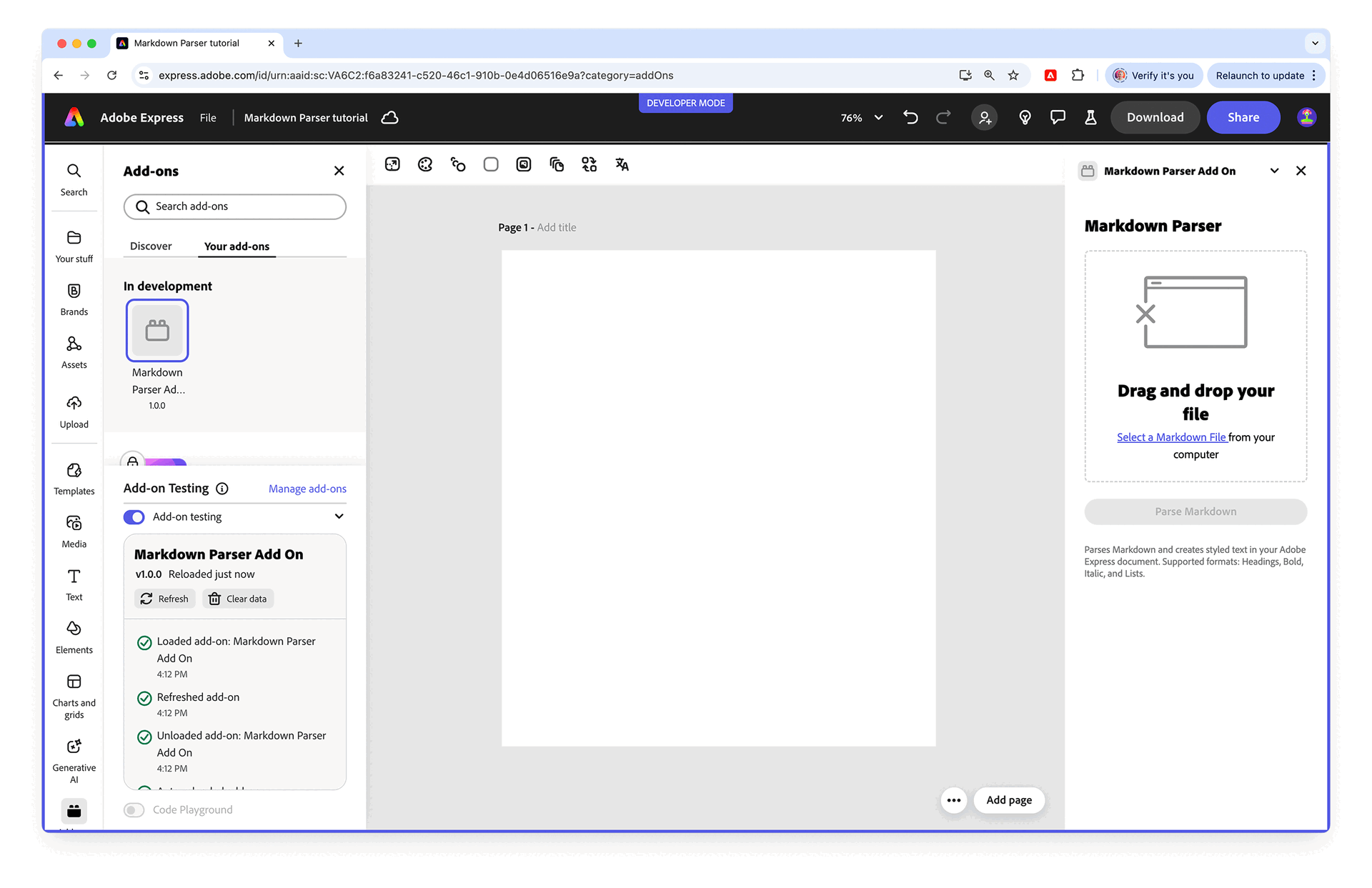Open the lightbulb help icon

coord(1025,117)
